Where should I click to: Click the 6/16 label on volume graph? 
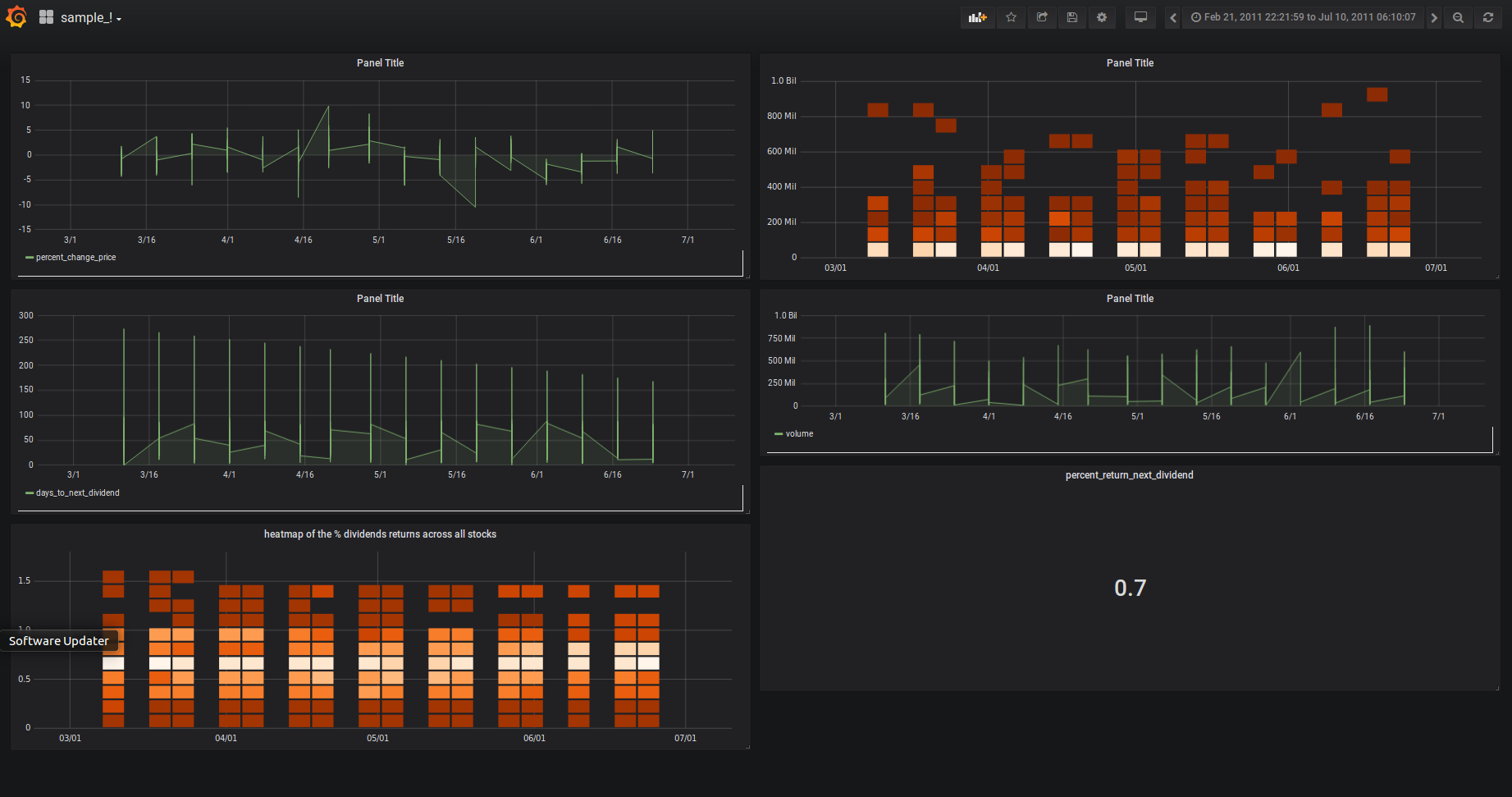click(x=1365, y=417)
